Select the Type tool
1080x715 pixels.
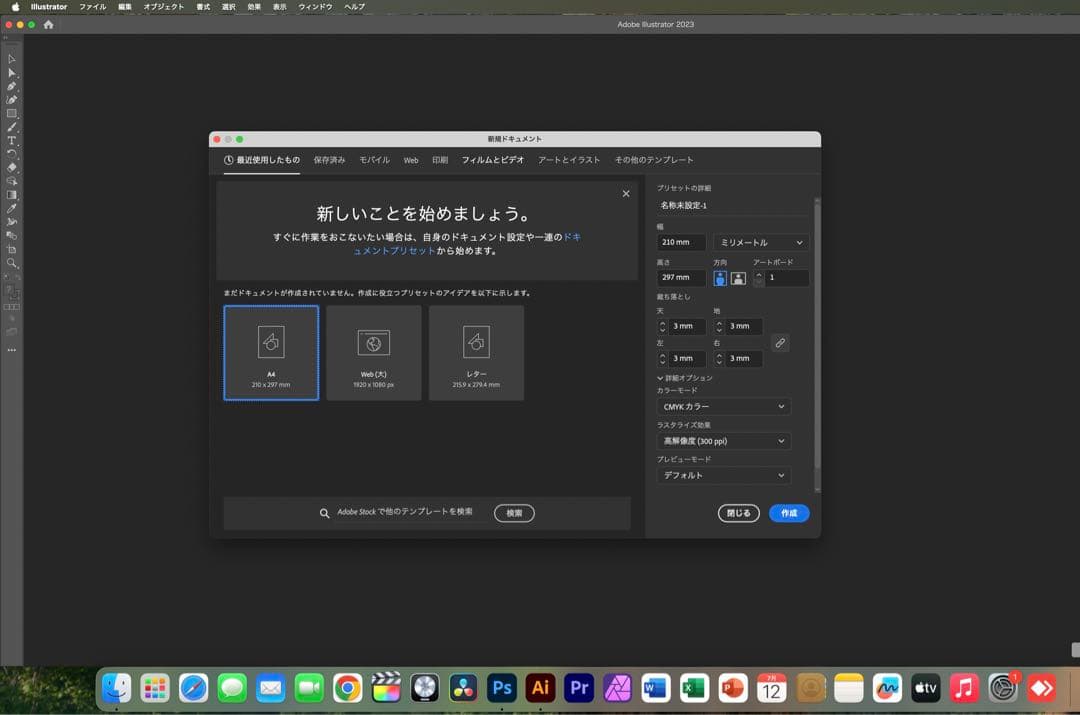click(x=12, y=138)
